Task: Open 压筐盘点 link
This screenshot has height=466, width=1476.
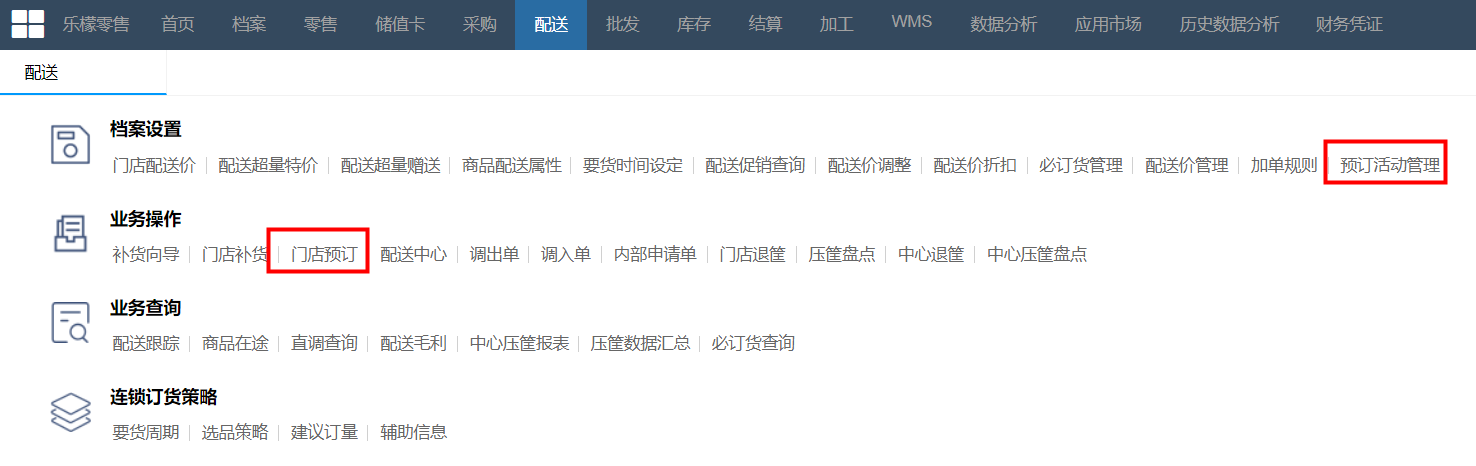Action: coord(841,254)
